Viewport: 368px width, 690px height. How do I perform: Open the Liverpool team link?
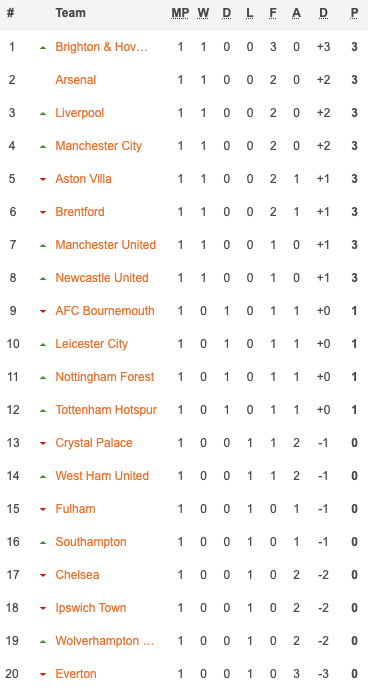[80, 113]
